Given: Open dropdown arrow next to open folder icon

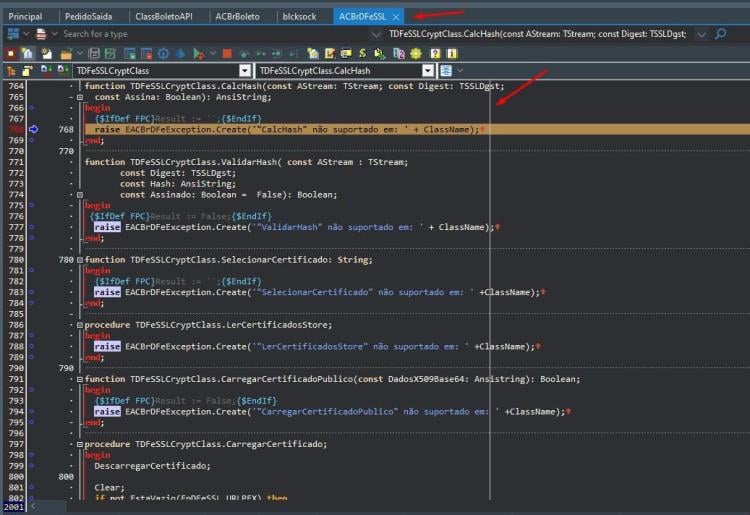Looking at the screenshot, I should (x=80, y=54).
